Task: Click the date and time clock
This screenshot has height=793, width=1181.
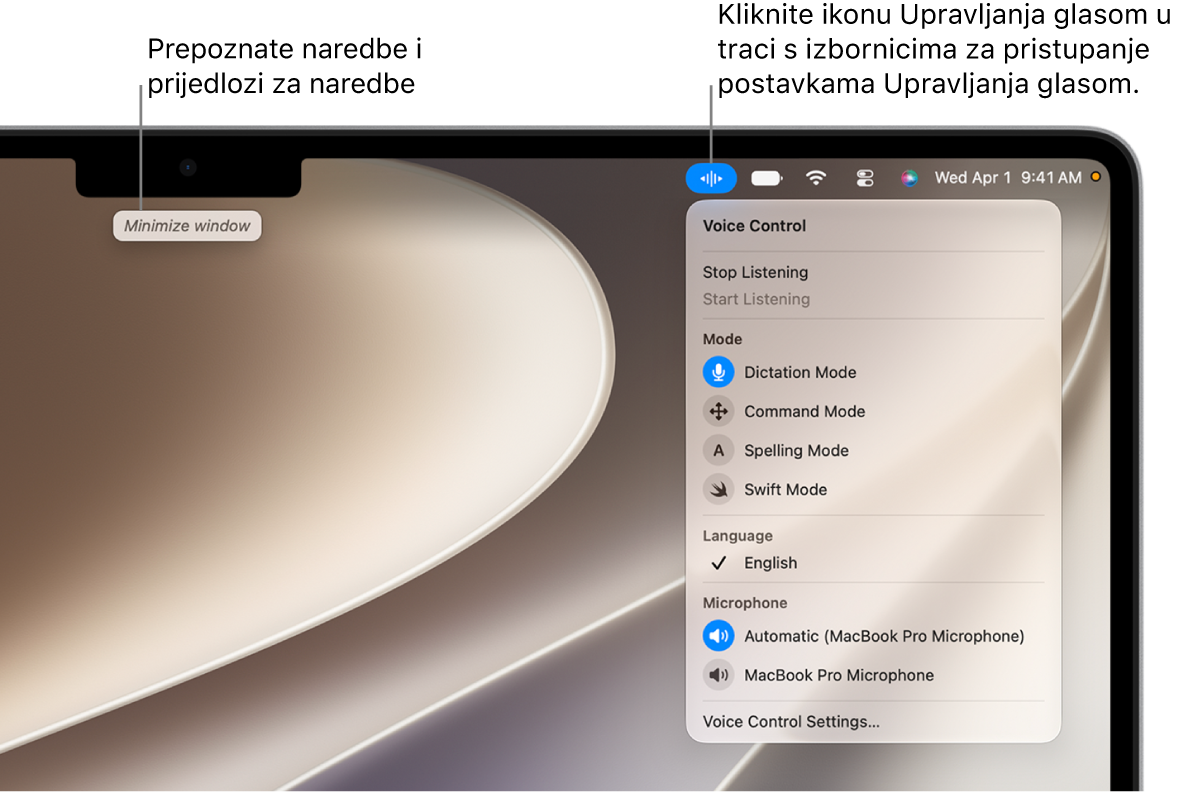Action: 1008,178
